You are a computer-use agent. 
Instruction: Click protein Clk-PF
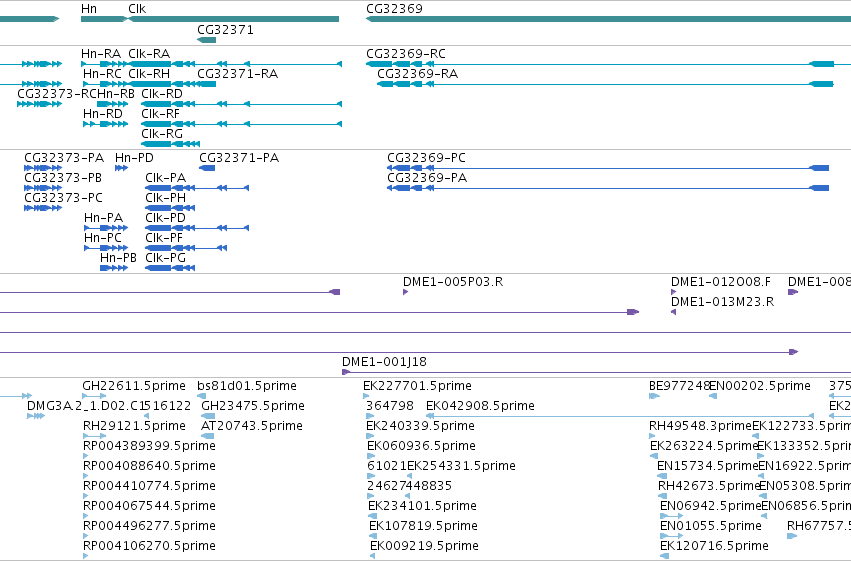pyautogui.click(x=164, y=238)
